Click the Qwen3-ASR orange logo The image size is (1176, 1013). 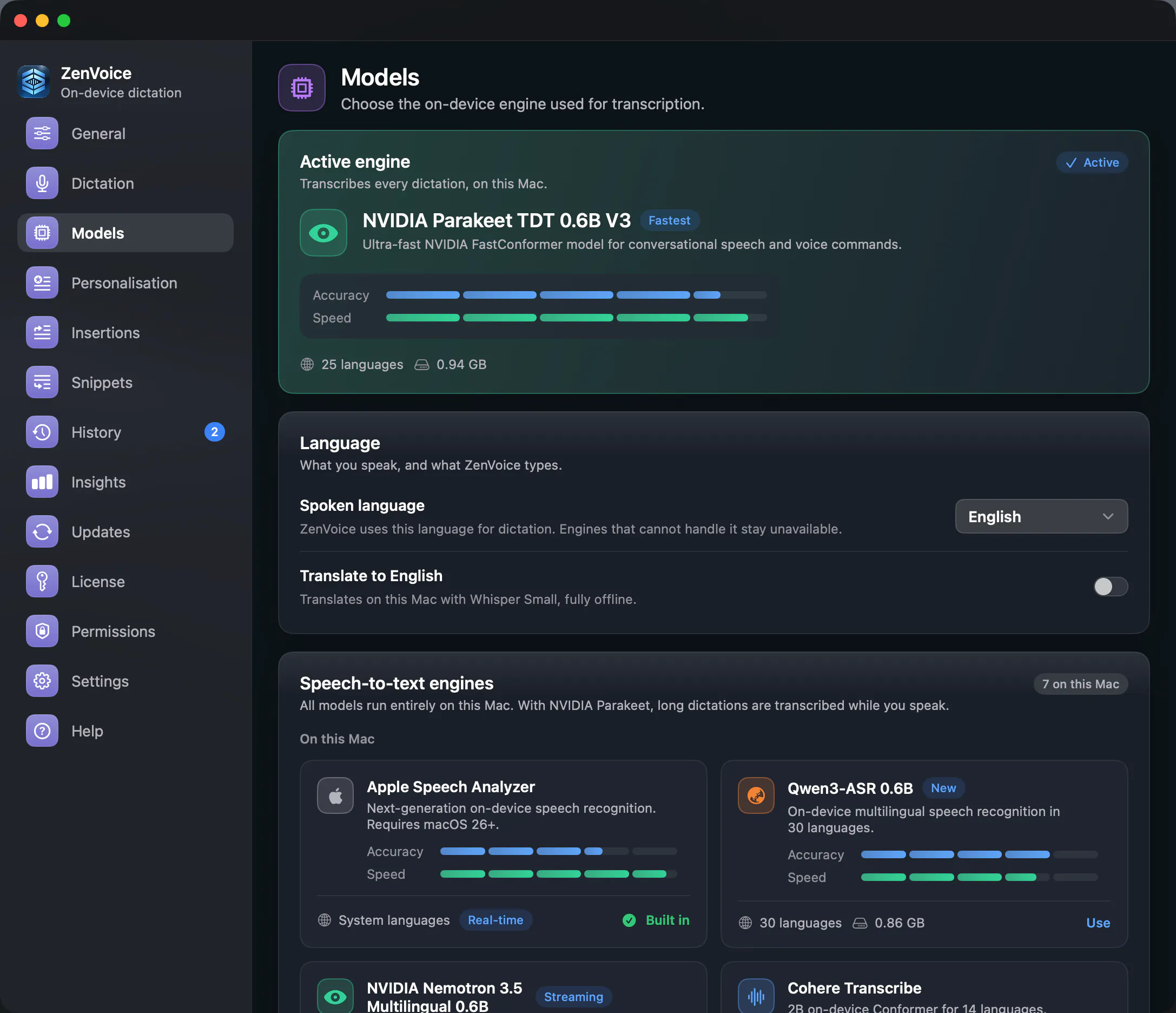click(756, 795)
